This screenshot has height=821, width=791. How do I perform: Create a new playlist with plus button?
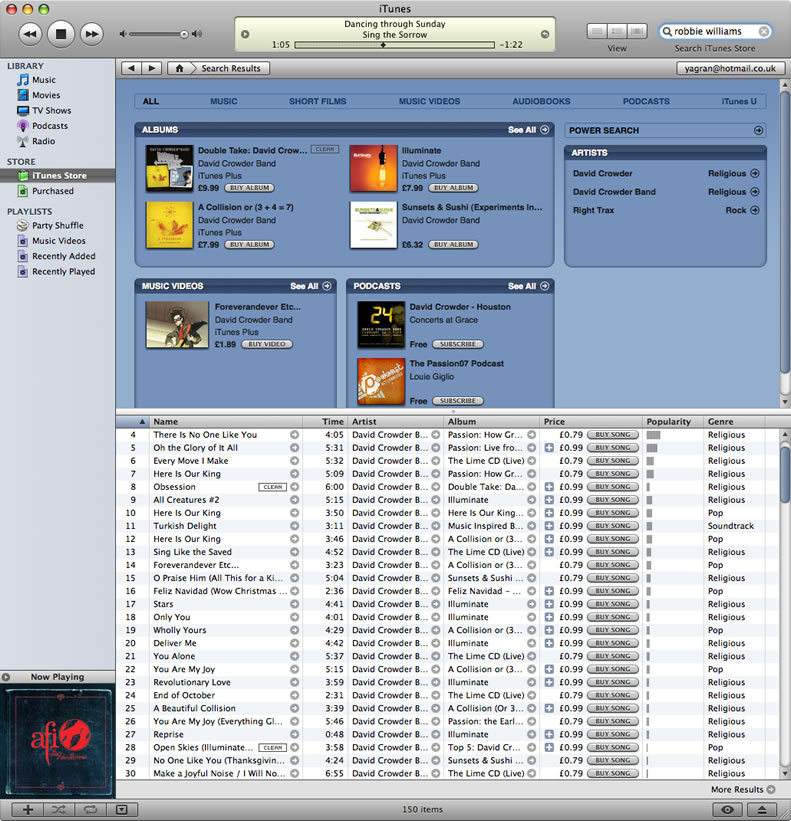[28, 809]
